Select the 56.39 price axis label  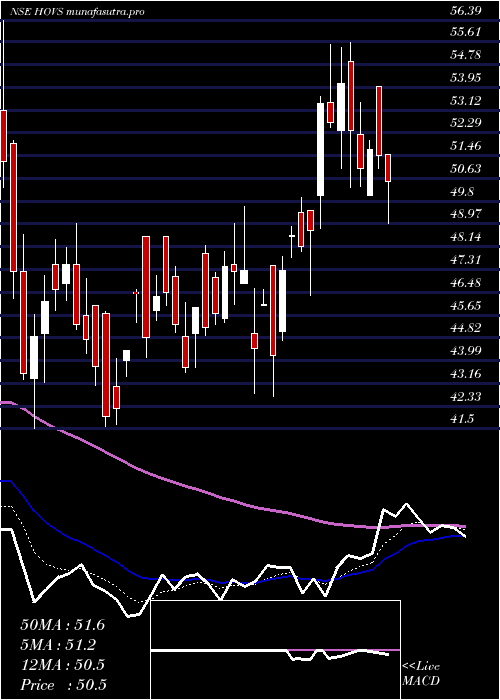pos(466,11)
